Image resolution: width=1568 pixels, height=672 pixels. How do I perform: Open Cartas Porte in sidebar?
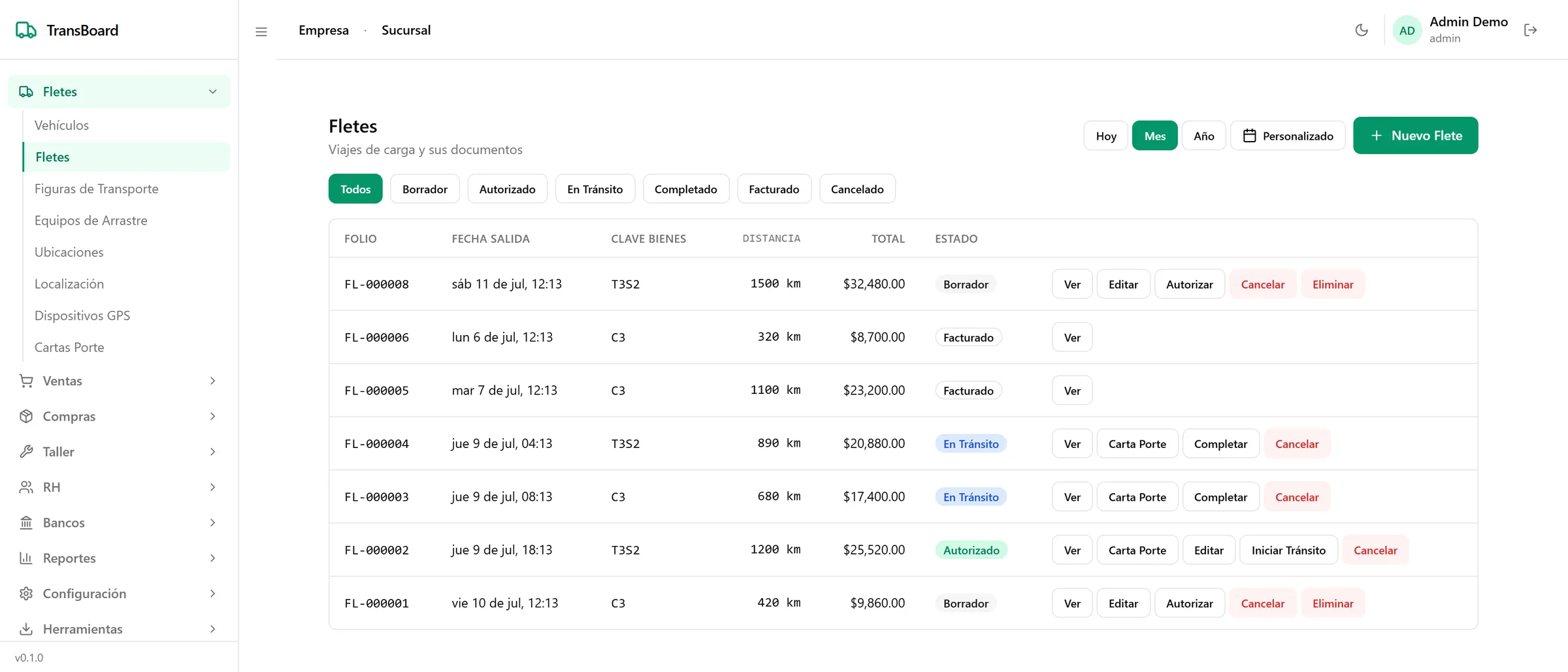point(127,347)
